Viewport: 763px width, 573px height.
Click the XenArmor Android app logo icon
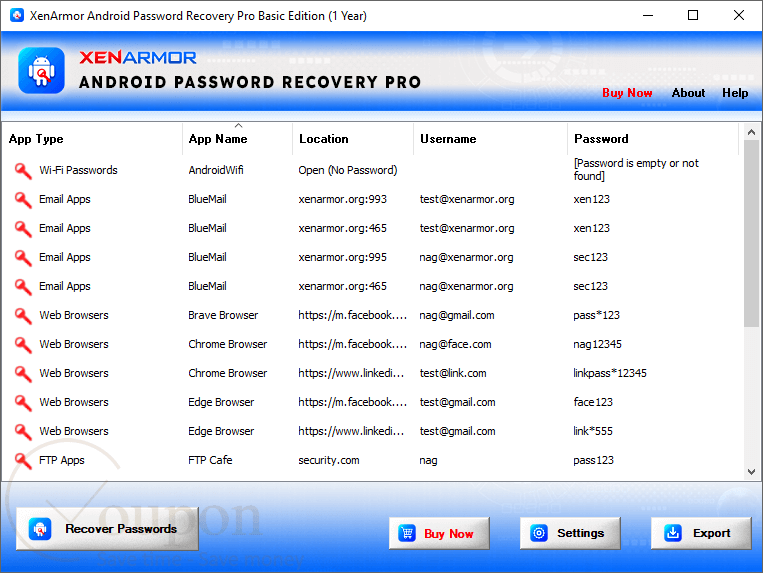coord(41,71)
